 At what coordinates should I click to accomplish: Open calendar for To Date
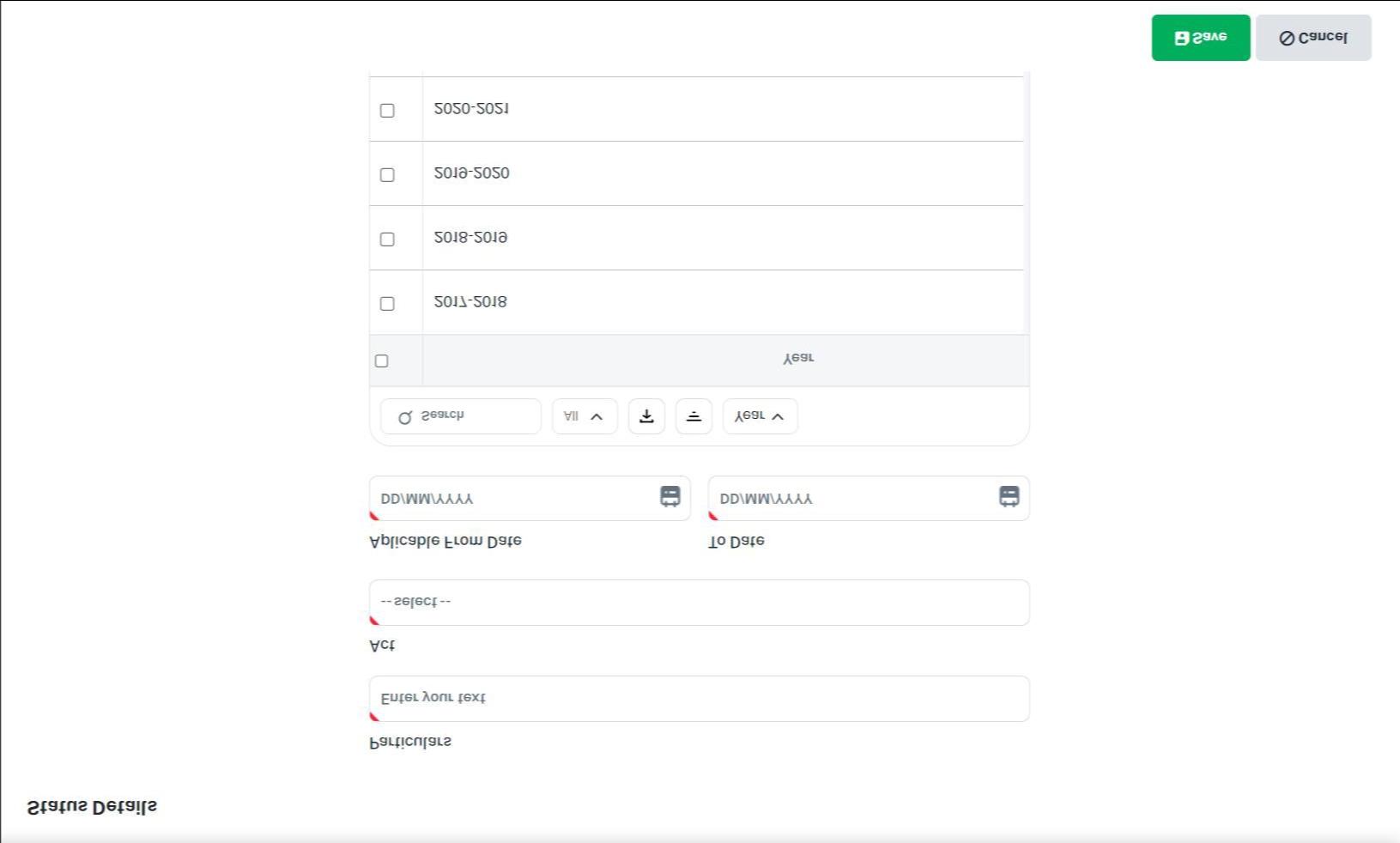[x=1009, y=496]
